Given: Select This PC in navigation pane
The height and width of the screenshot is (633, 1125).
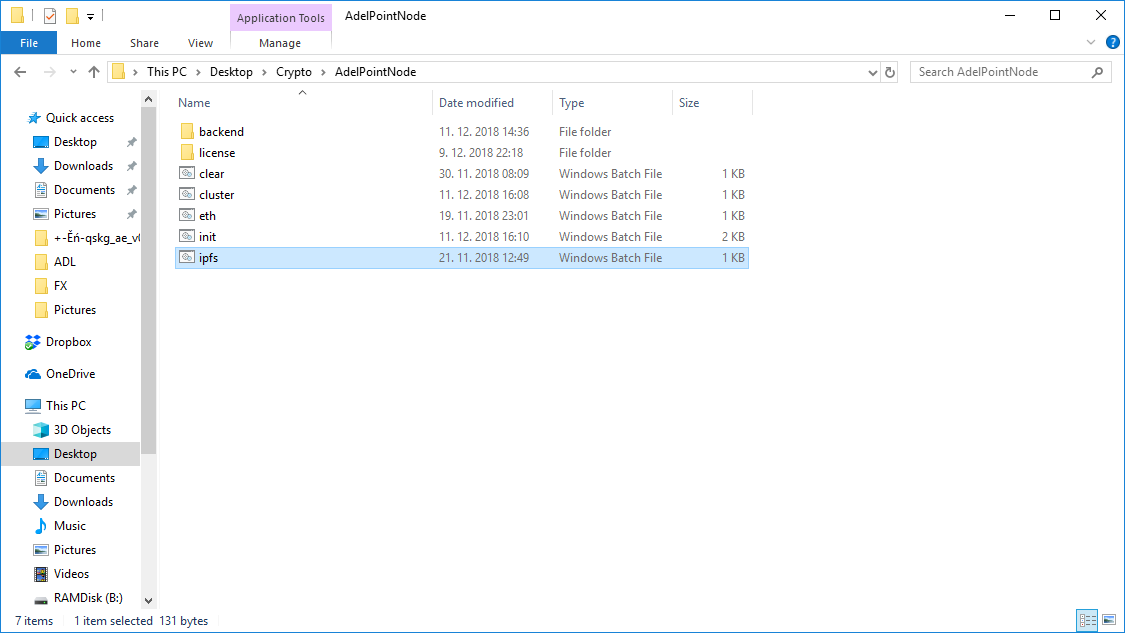Looking at the screenshot, I should pos(65,405).
